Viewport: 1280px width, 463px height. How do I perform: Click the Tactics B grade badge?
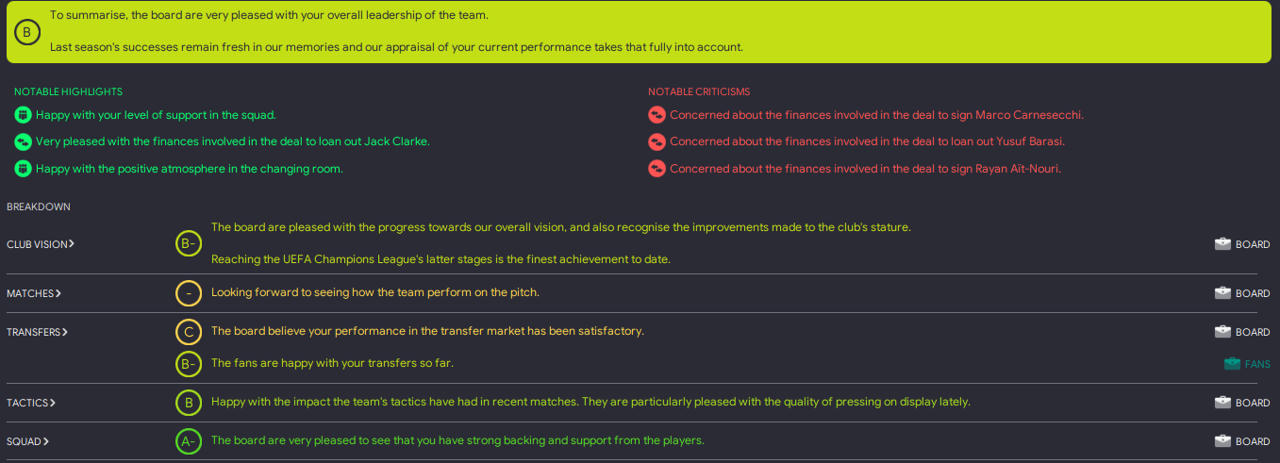pos(188,403)
